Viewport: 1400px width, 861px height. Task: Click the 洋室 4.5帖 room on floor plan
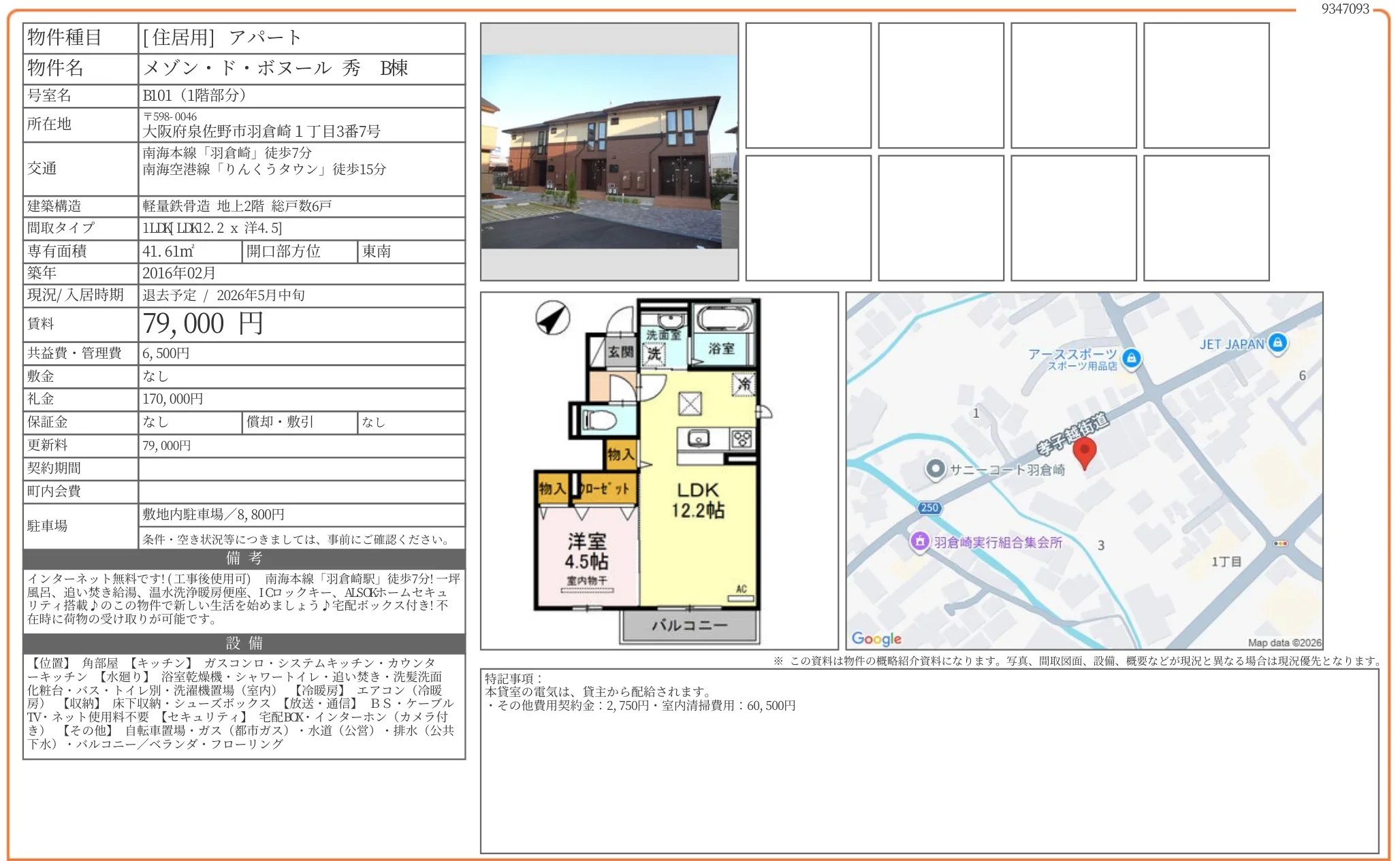(x=586, y=551)
